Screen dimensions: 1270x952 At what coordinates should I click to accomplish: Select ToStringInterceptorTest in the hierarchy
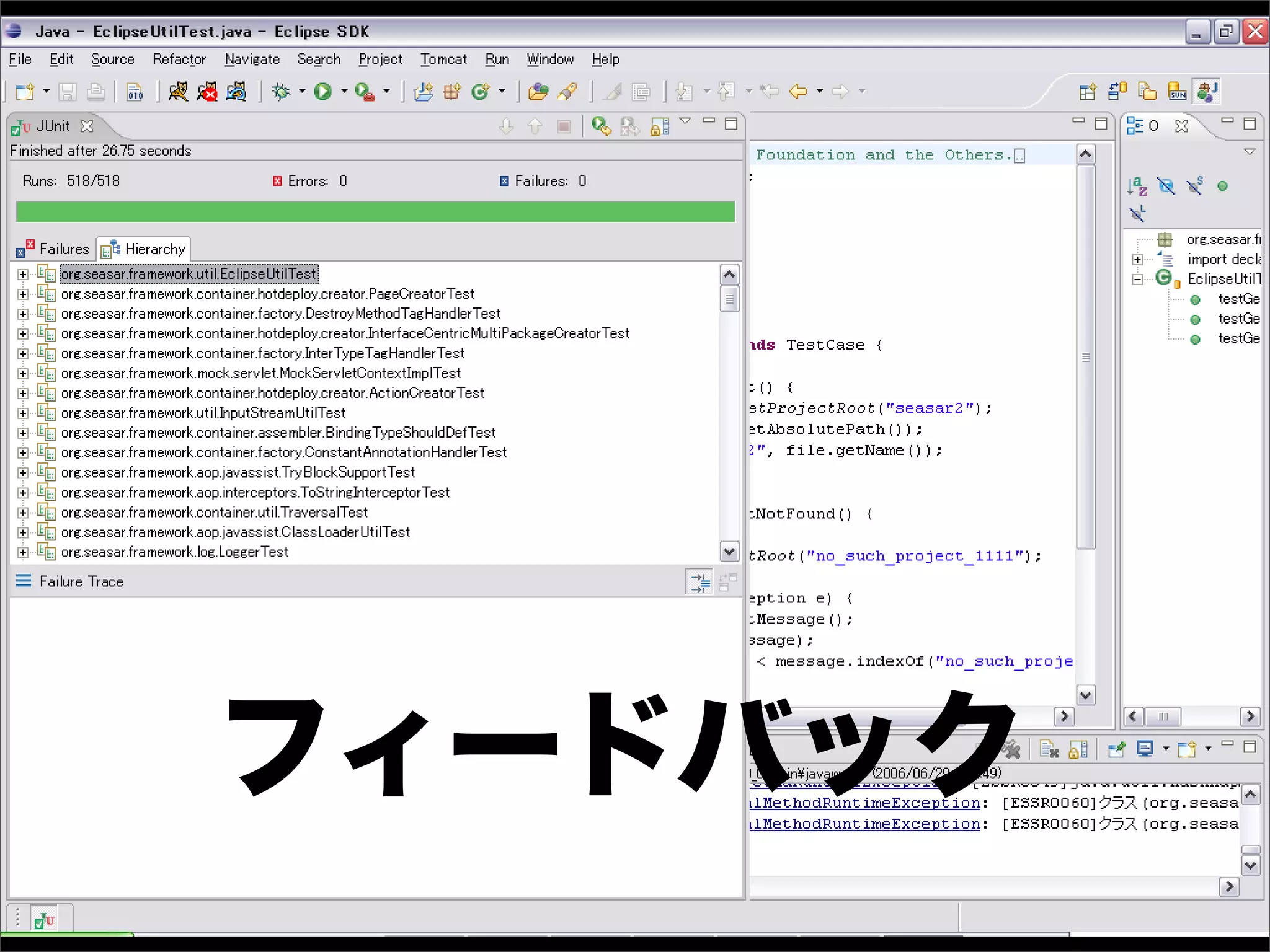[255, 493]
